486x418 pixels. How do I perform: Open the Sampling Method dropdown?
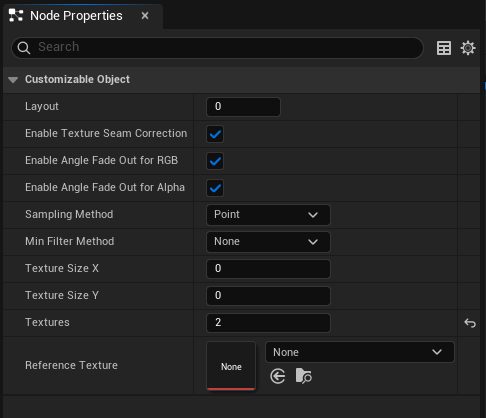click(x=268, y=215)
